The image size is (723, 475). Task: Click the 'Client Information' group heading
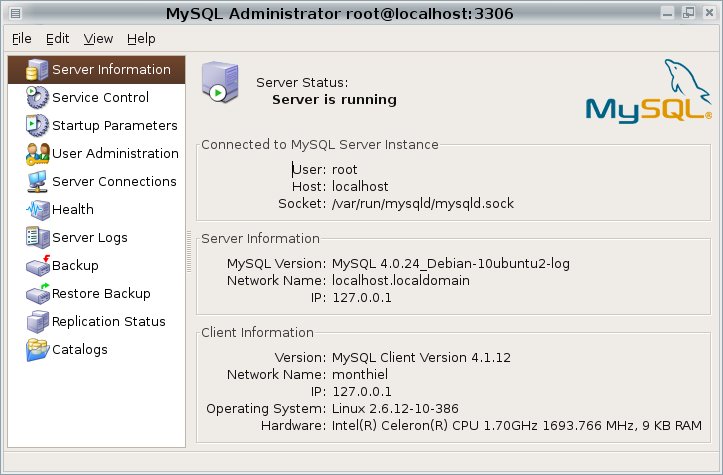257,332
